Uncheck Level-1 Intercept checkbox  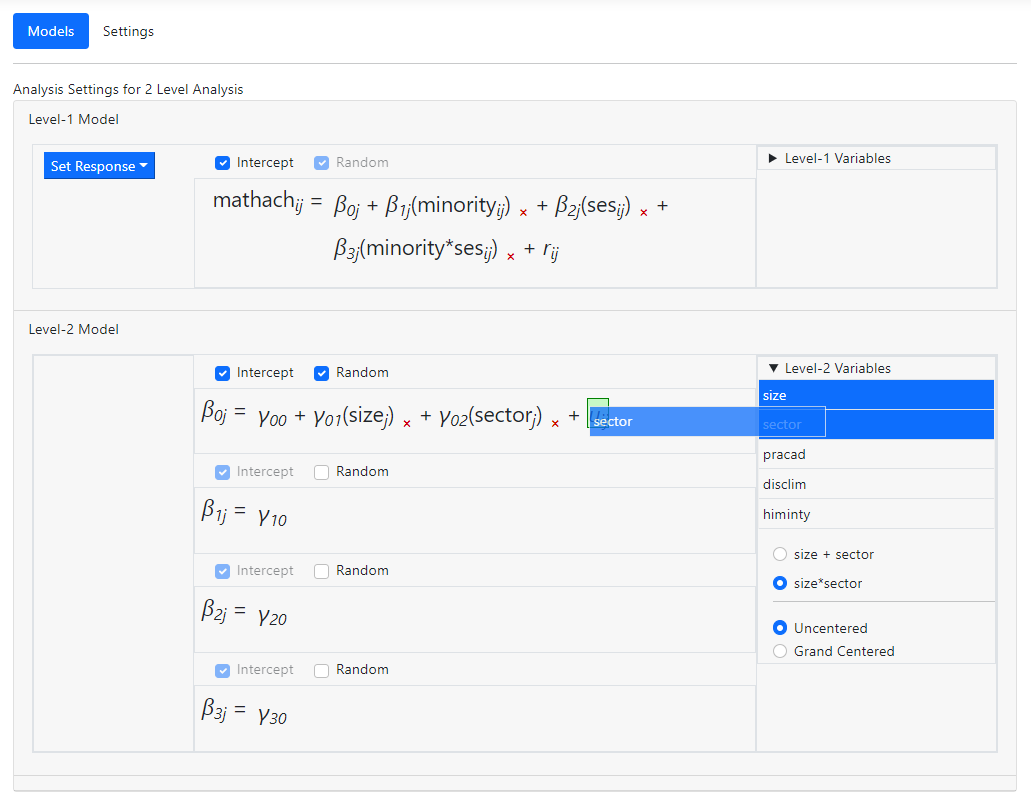223,163
